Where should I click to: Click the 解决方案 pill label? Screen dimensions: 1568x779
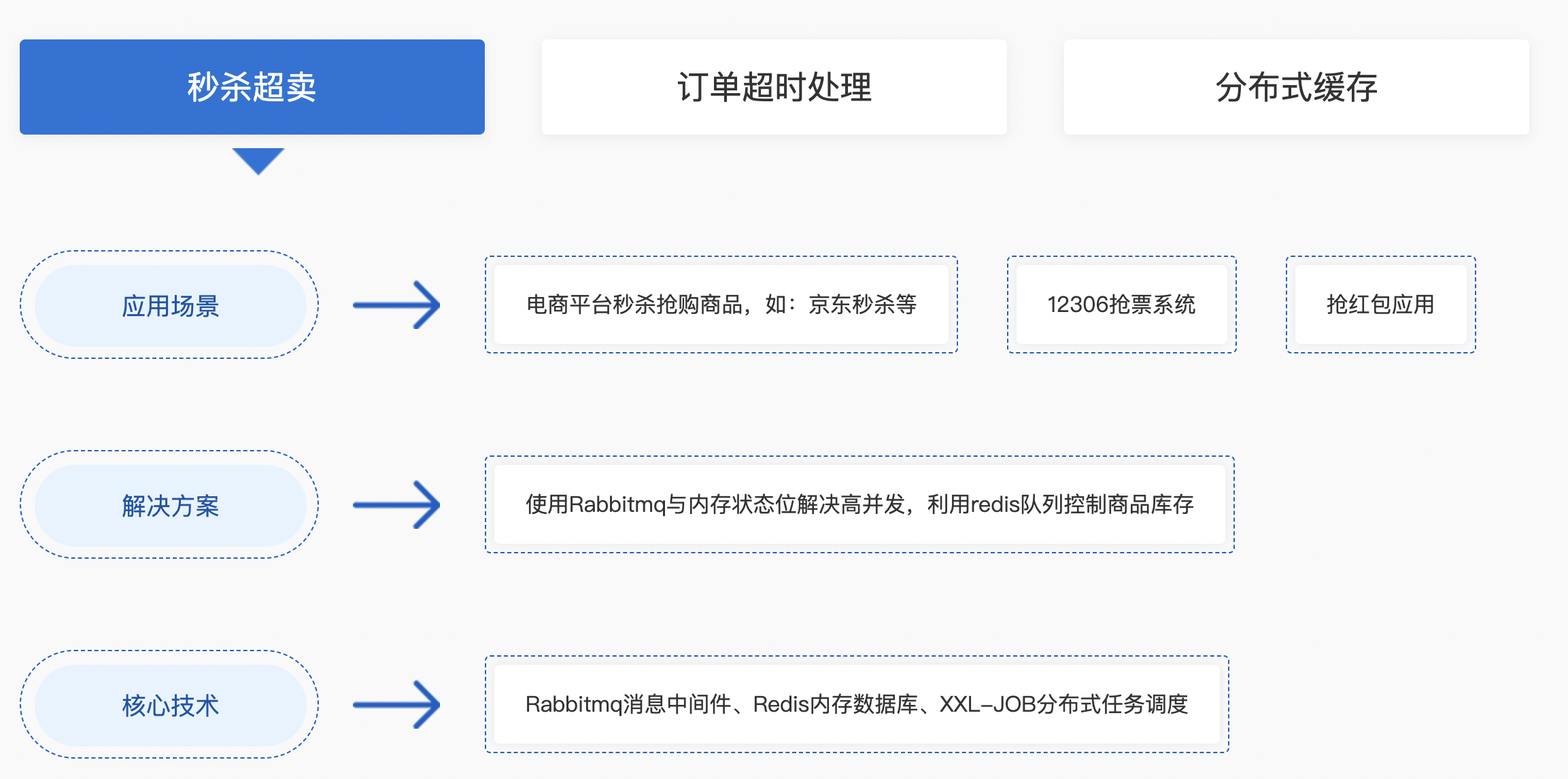click(x=170, y=506)
